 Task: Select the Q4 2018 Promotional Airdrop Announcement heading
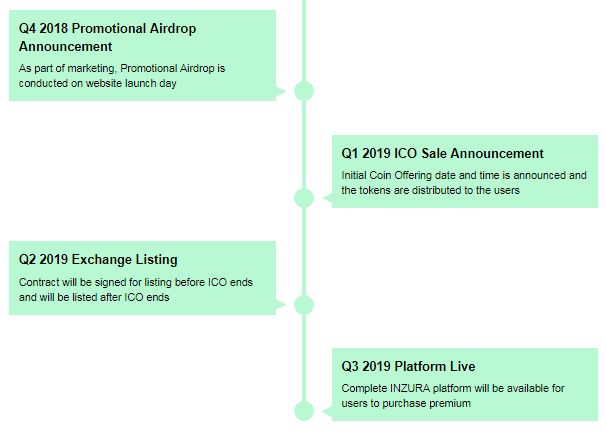point(98,37)
